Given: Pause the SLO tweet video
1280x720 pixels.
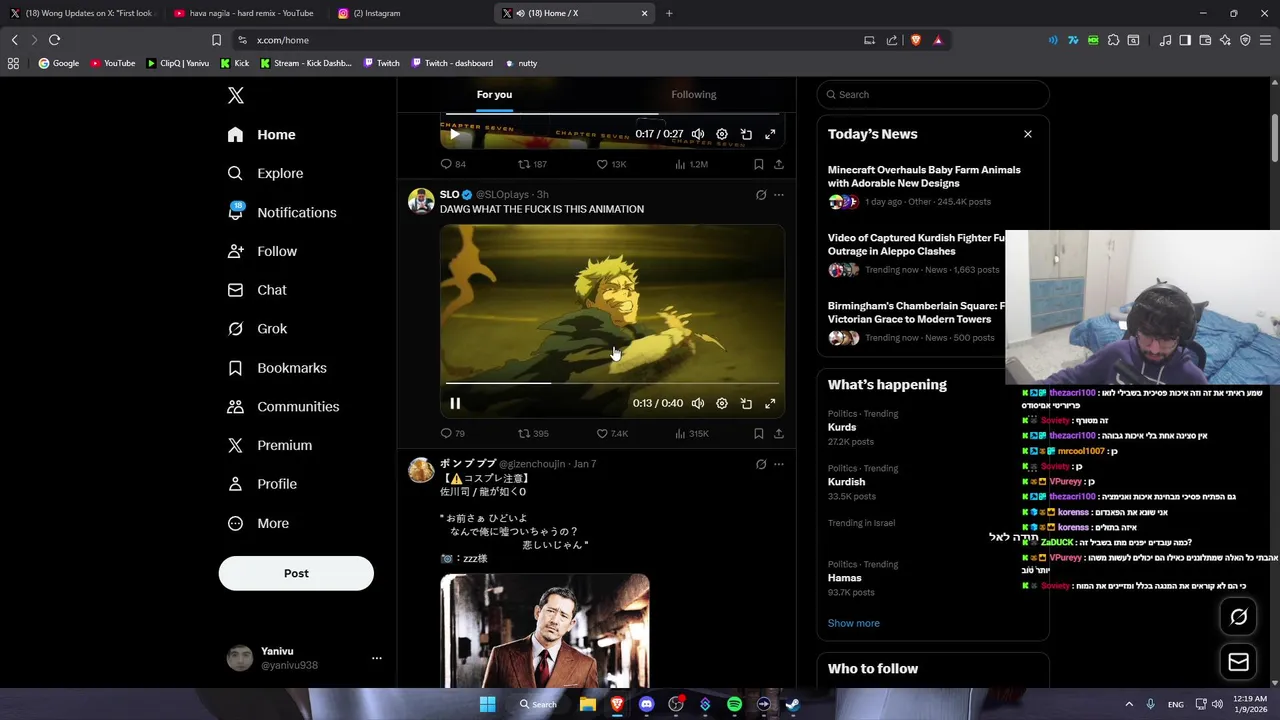Looking at the screenshot, I should pos(455,403).
